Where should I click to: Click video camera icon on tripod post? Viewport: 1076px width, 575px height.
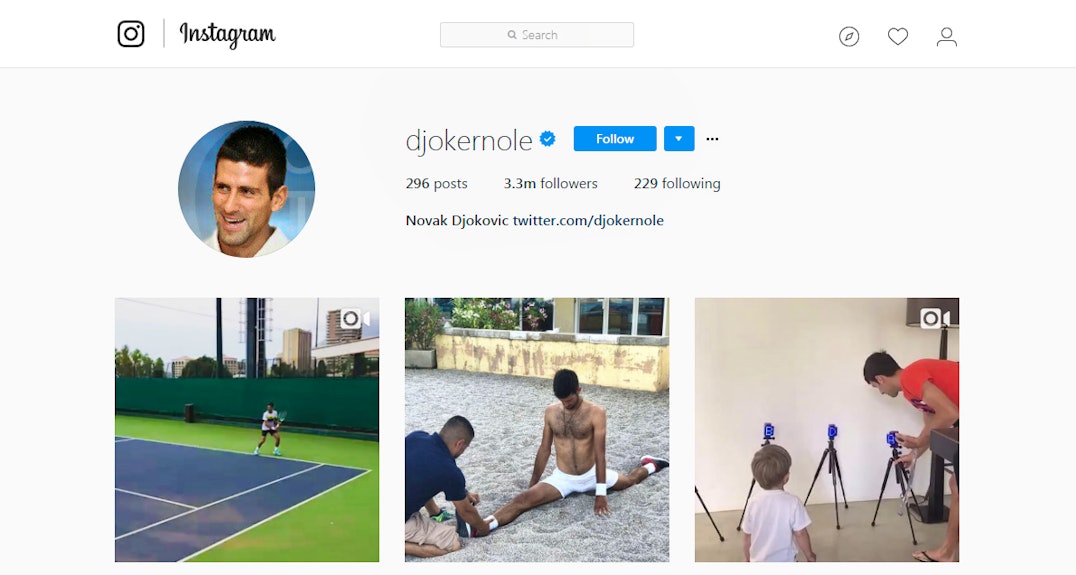(935, 318)
